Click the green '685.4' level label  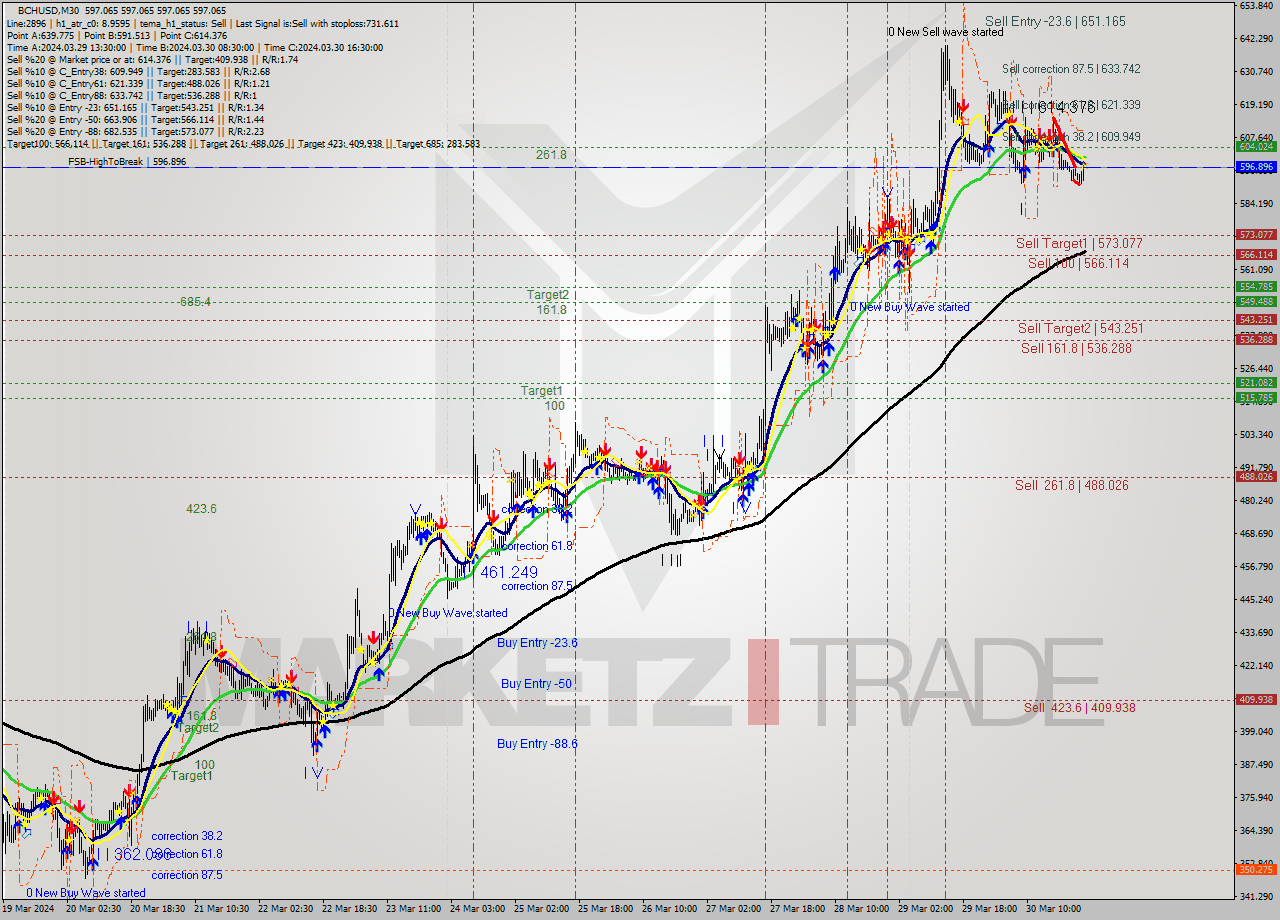click(x=195, y=301)
